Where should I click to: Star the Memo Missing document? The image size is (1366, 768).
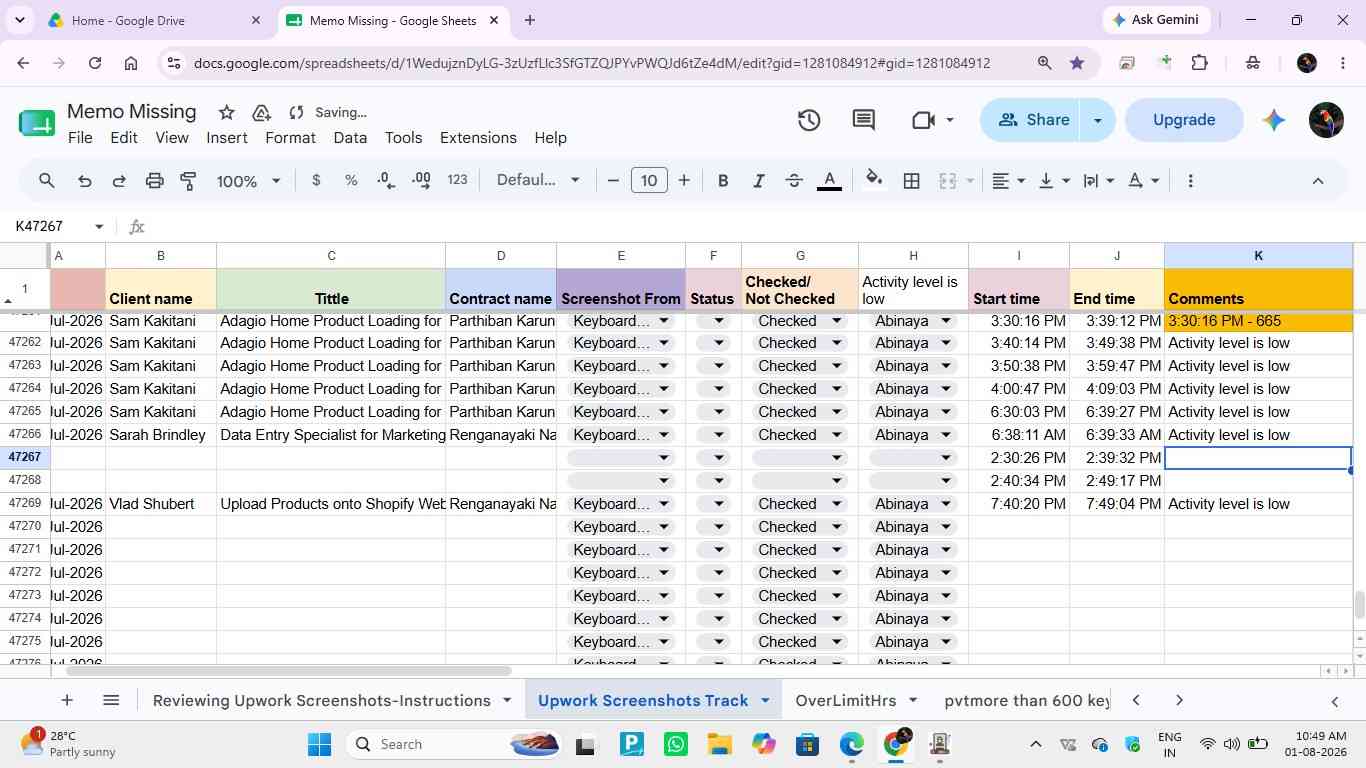227,112
